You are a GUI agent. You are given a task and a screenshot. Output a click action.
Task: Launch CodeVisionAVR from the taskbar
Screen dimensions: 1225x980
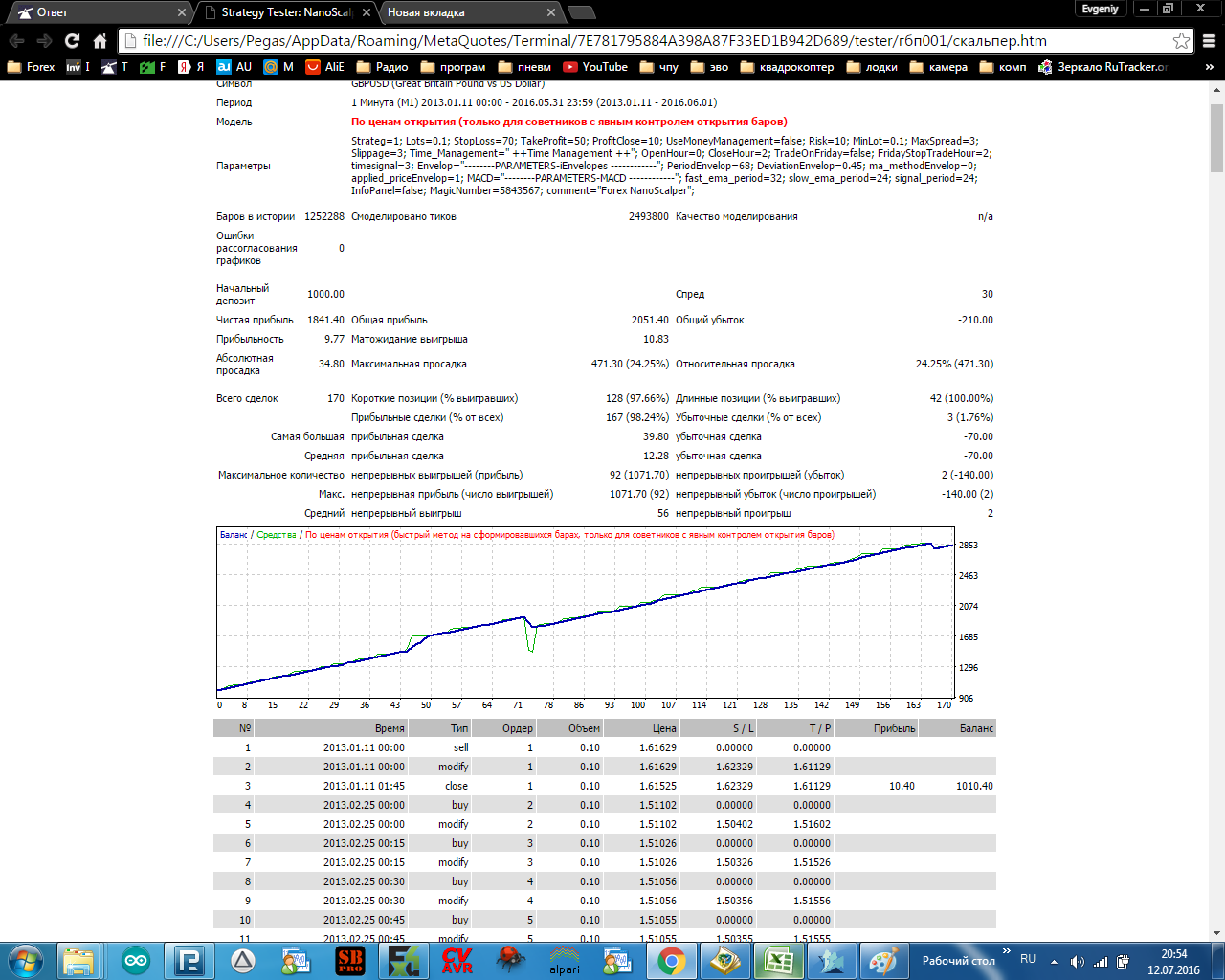pyautogui.click(x=457, y=961)
